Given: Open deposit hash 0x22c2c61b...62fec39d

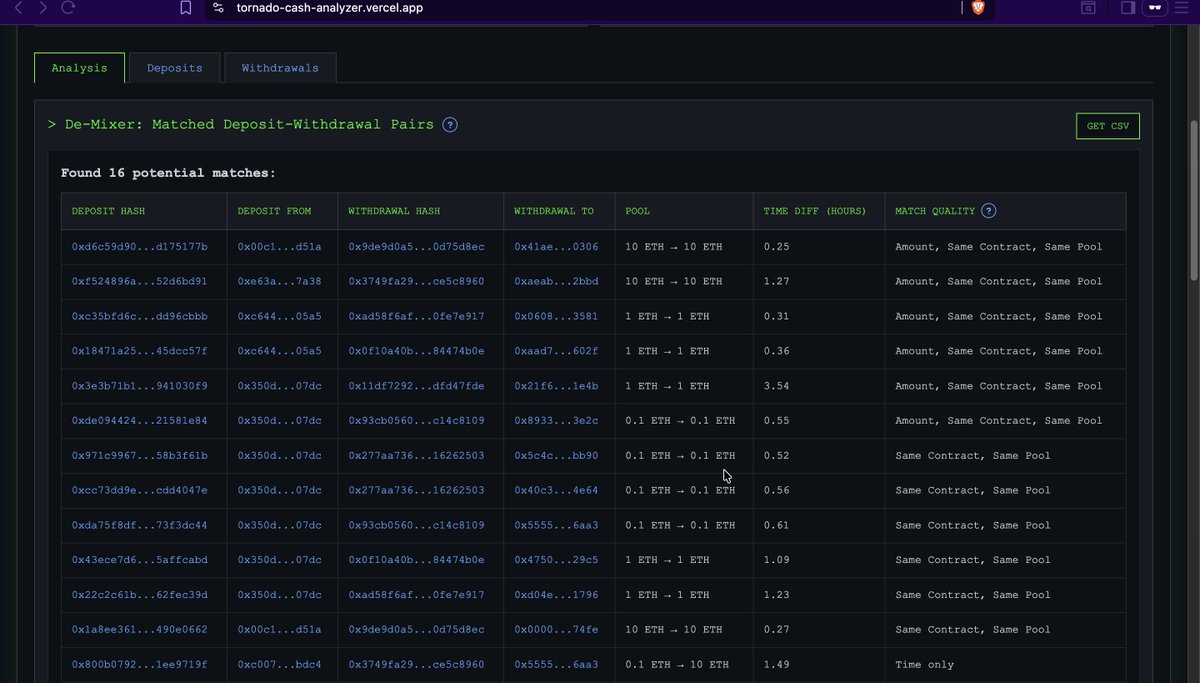Looking at the screenshot, I should coord(140,595).
